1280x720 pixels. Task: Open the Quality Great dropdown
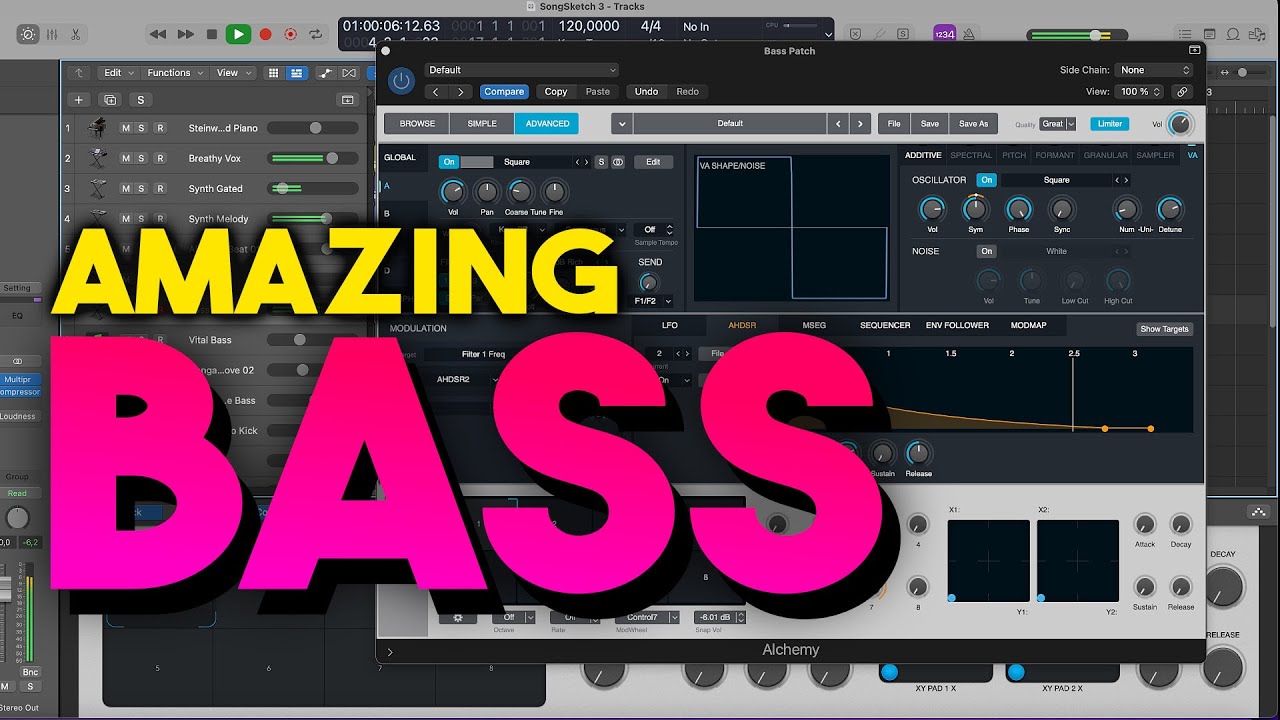tap(1058, 124)
